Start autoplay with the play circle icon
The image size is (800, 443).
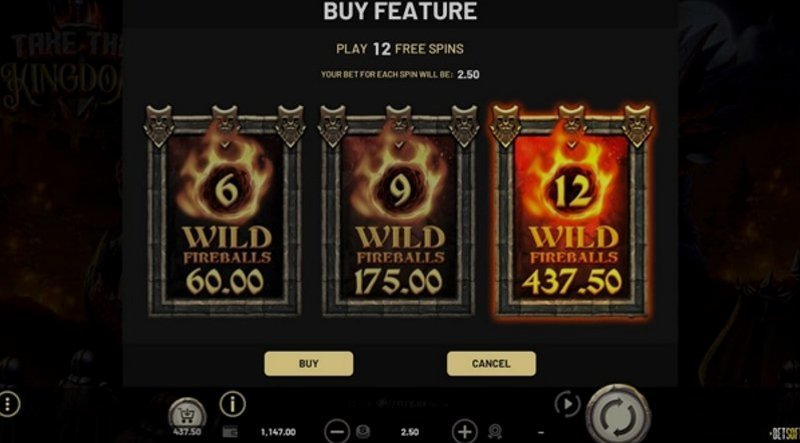[x=567, y=405]
